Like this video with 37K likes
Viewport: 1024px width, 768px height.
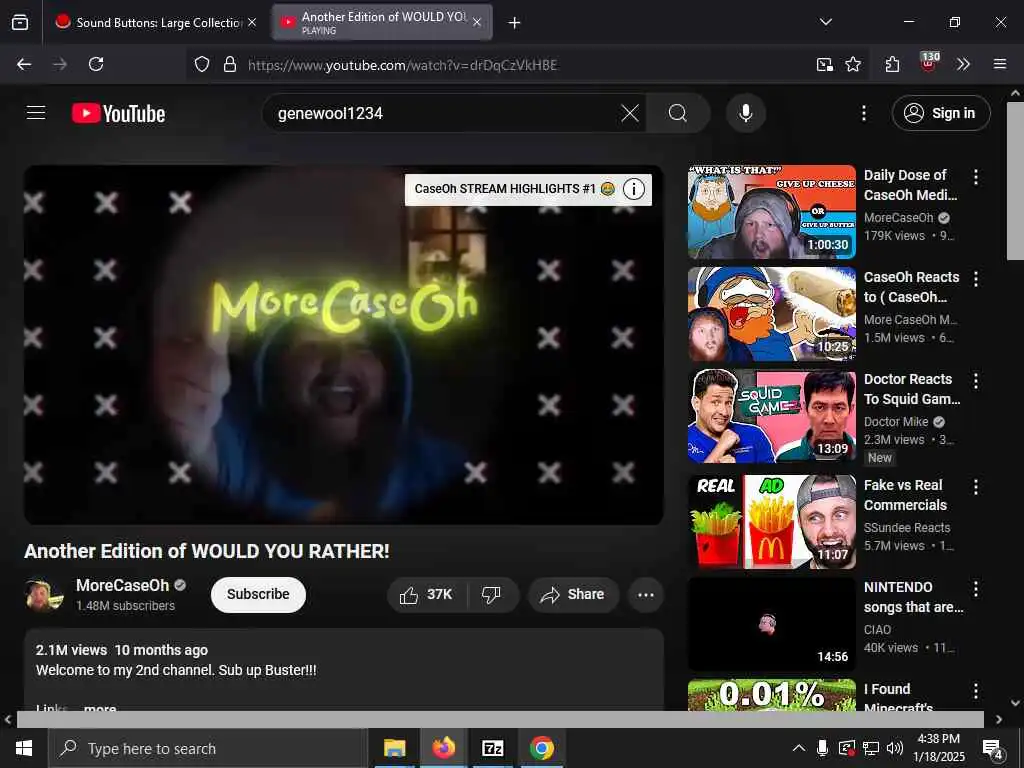click(427, 594)
